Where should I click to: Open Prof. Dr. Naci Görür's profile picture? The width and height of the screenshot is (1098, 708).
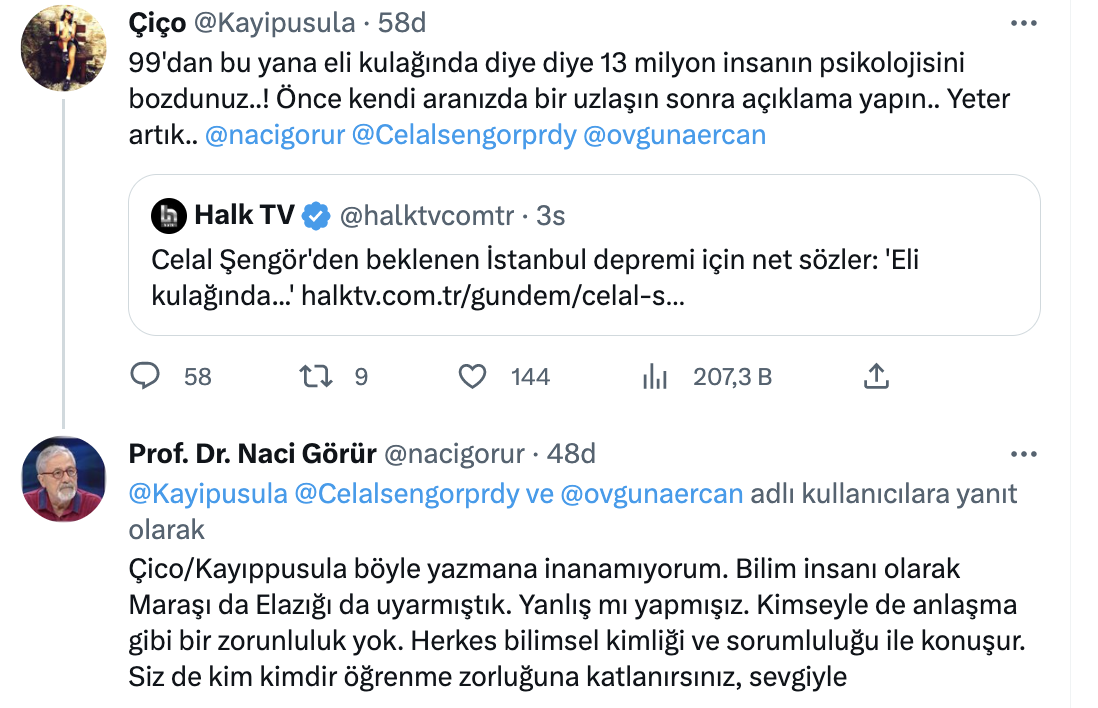pos(63,479)
